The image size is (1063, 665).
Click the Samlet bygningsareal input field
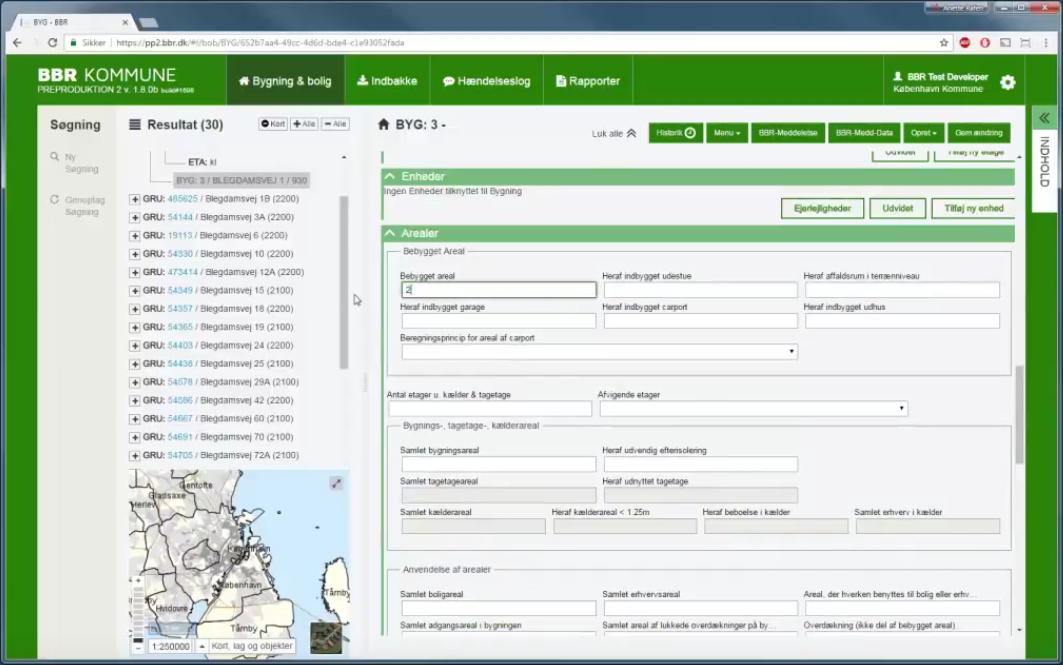(498, 464)
